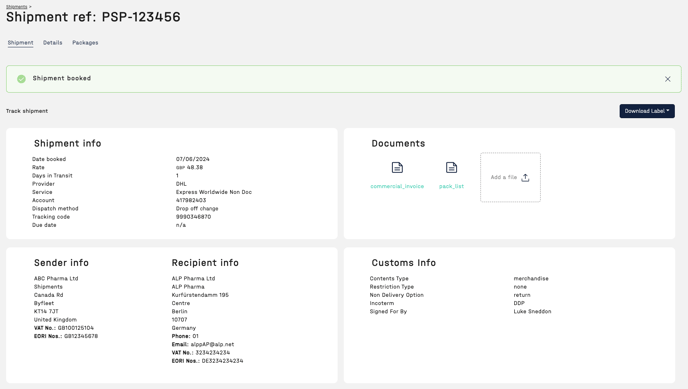Click Signed For By Luke Sneddon

tap(532, 311)
